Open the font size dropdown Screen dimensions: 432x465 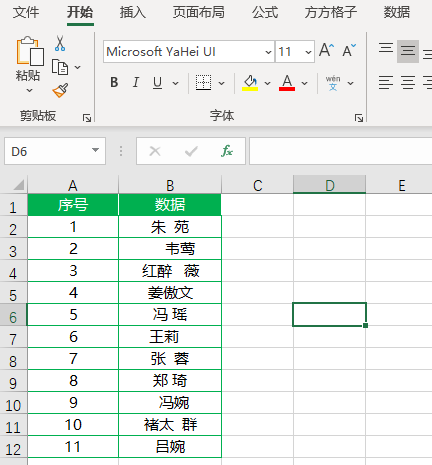308,52
